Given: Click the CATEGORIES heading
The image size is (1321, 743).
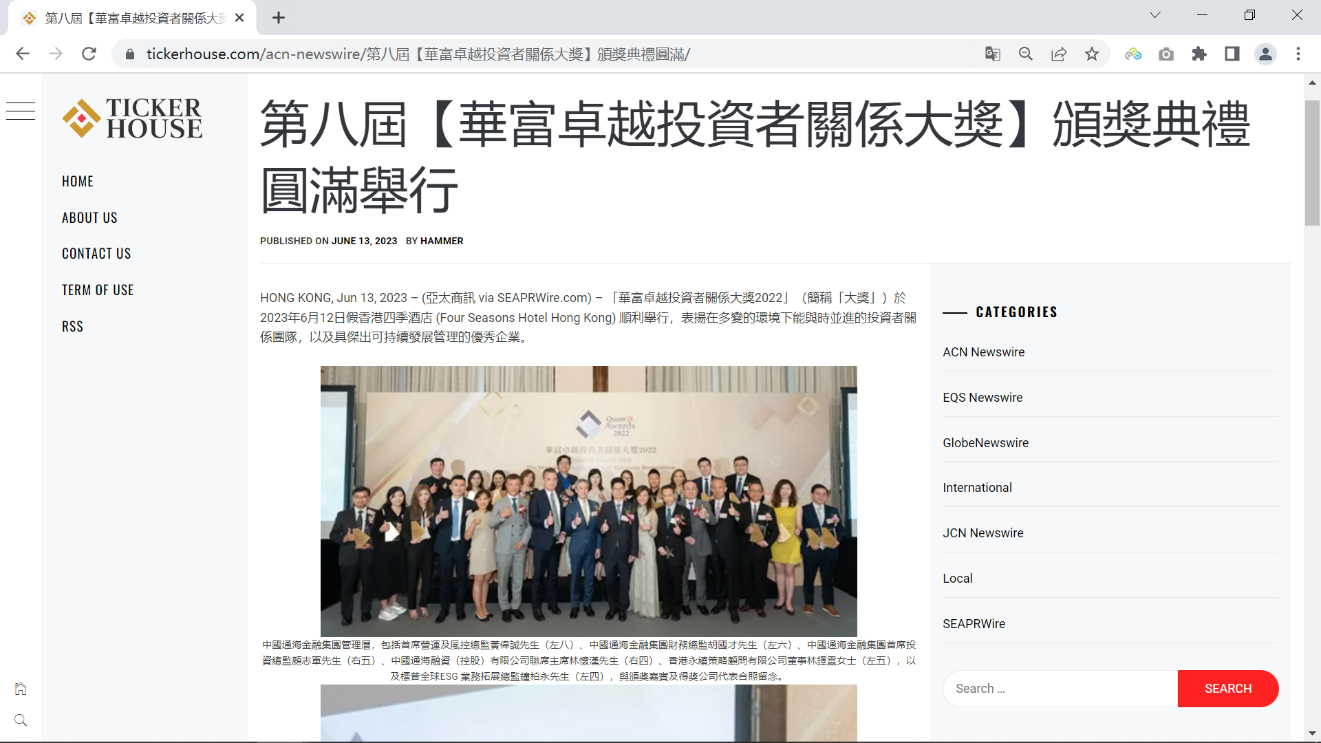Looking at the screenshot, I should [x=1017, y=312].
